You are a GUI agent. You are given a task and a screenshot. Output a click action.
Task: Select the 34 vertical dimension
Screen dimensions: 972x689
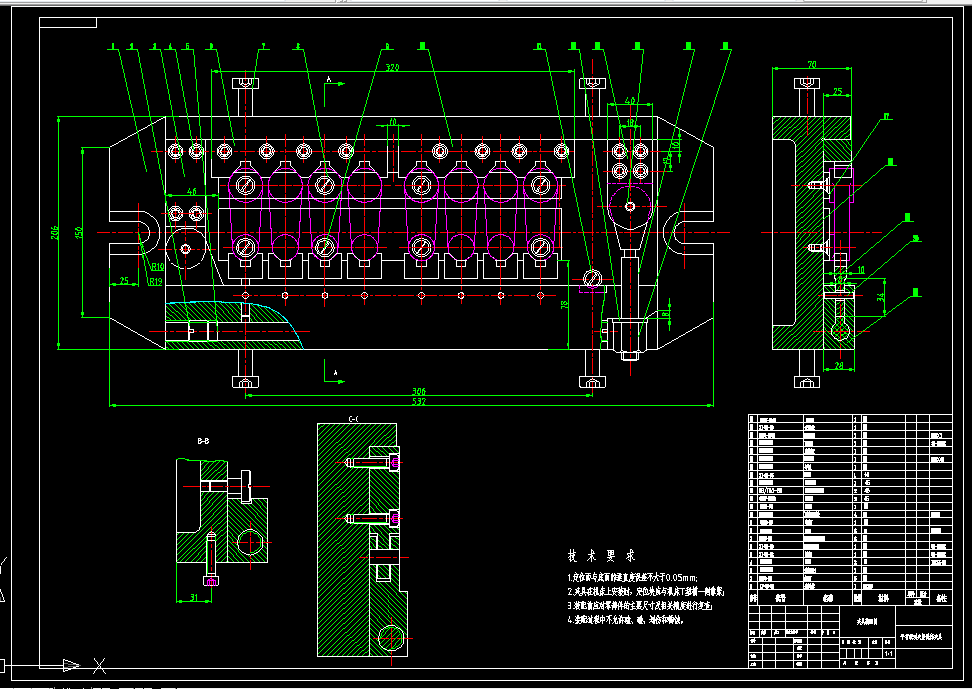coord(880,298)
